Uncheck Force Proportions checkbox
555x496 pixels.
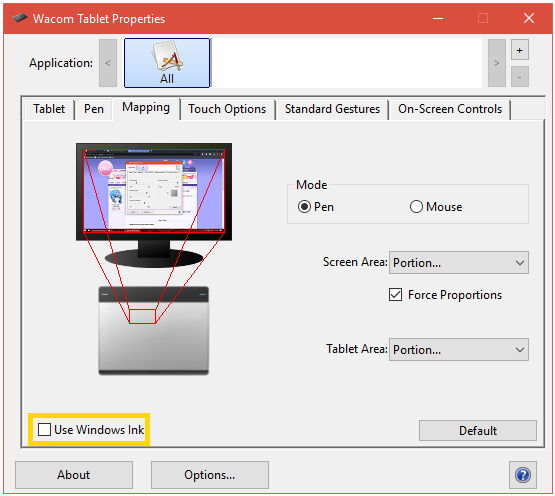pos(395,295)
